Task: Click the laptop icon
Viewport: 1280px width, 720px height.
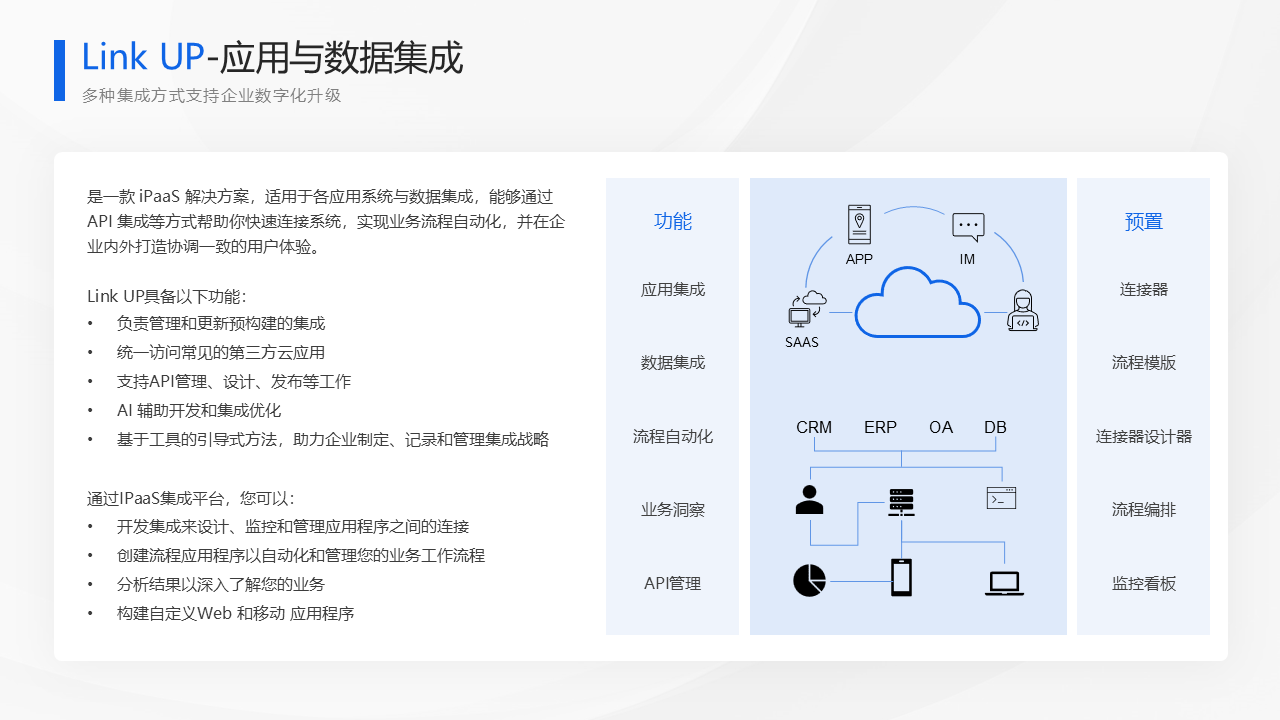Action: (x=1004, y=583)
